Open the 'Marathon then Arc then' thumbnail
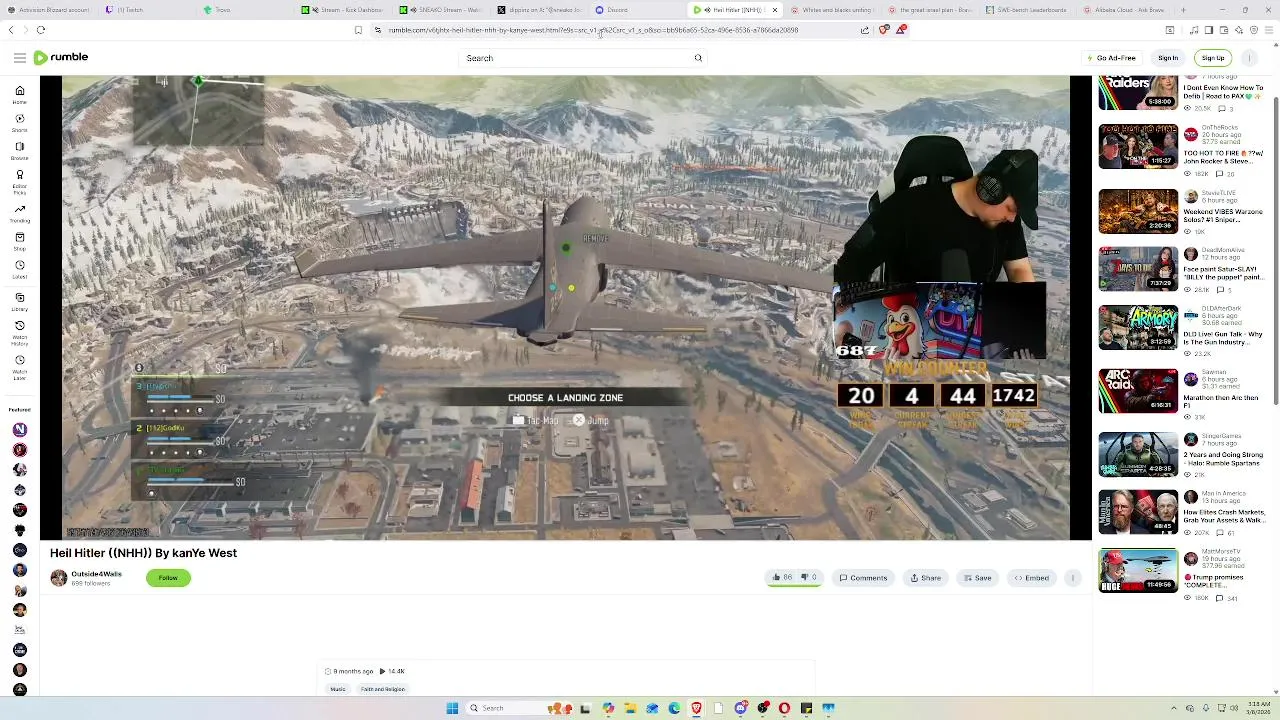 (x=1138, y=391)
